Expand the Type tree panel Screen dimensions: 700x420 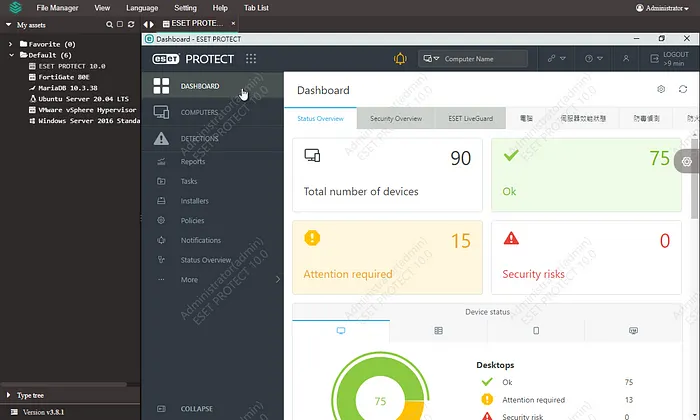click(x=8, y=395)
